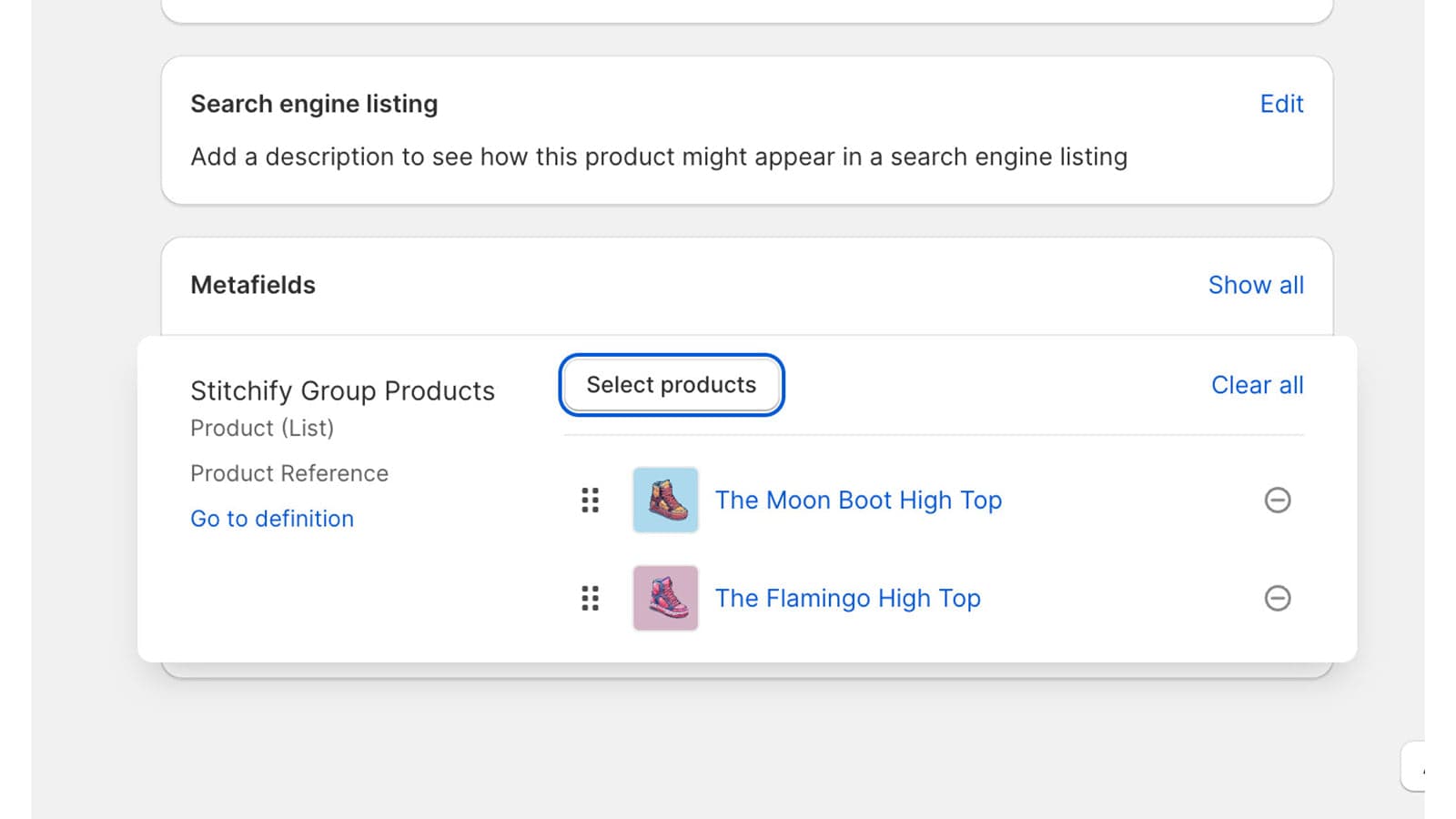Remove The Moon Boot High Top from list
Screen dimensions: 1456x819
click(x=1277, y=500)
